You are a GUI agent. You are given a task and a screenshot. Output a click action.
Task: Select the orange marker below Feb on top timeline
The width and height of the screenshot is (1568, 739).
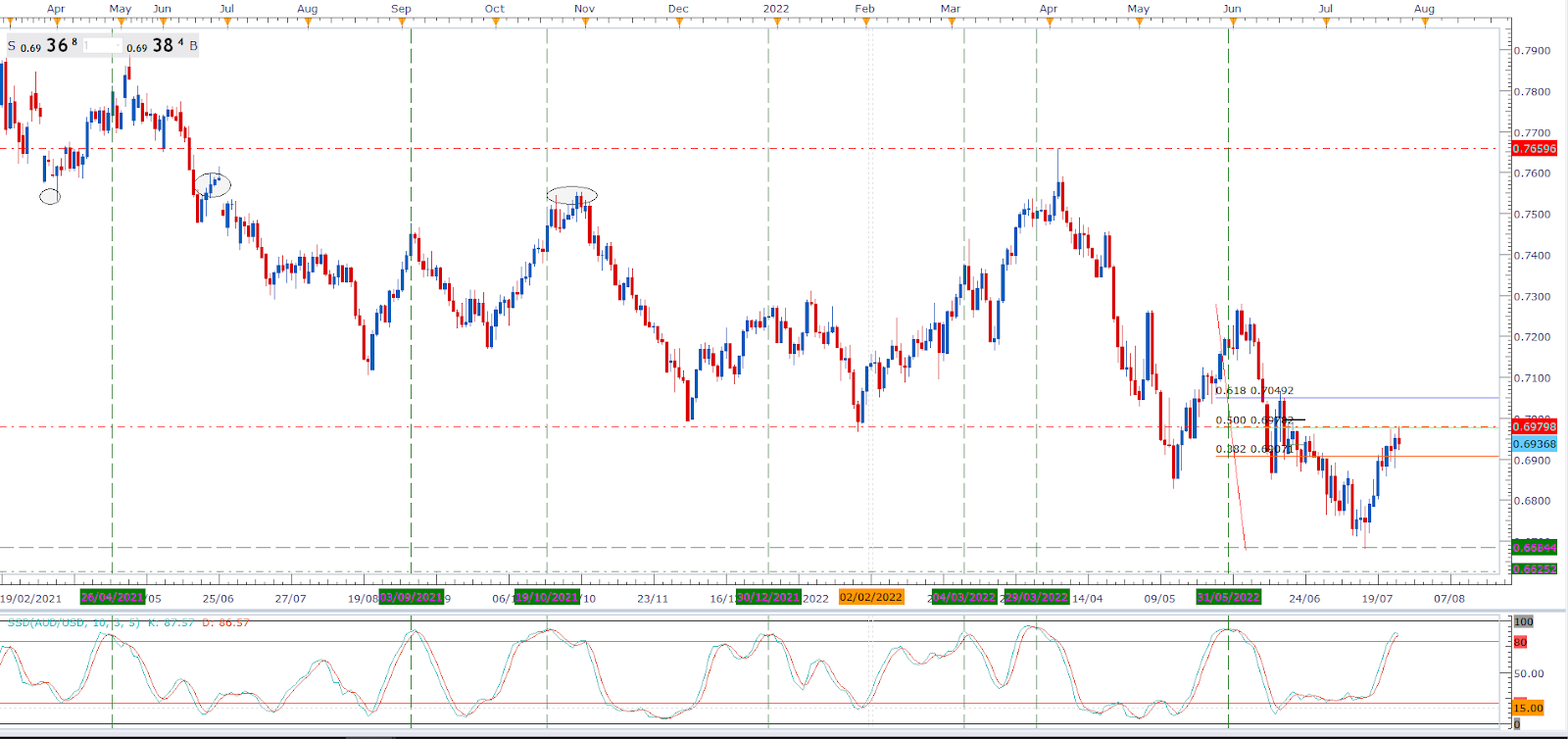[x=865, y=22]
